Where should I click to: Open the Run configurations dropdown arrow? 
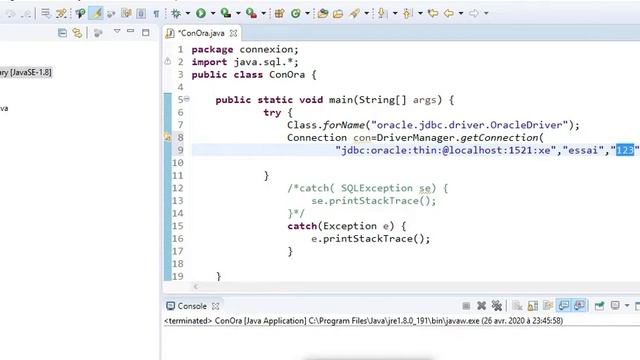tap(213, 13)
